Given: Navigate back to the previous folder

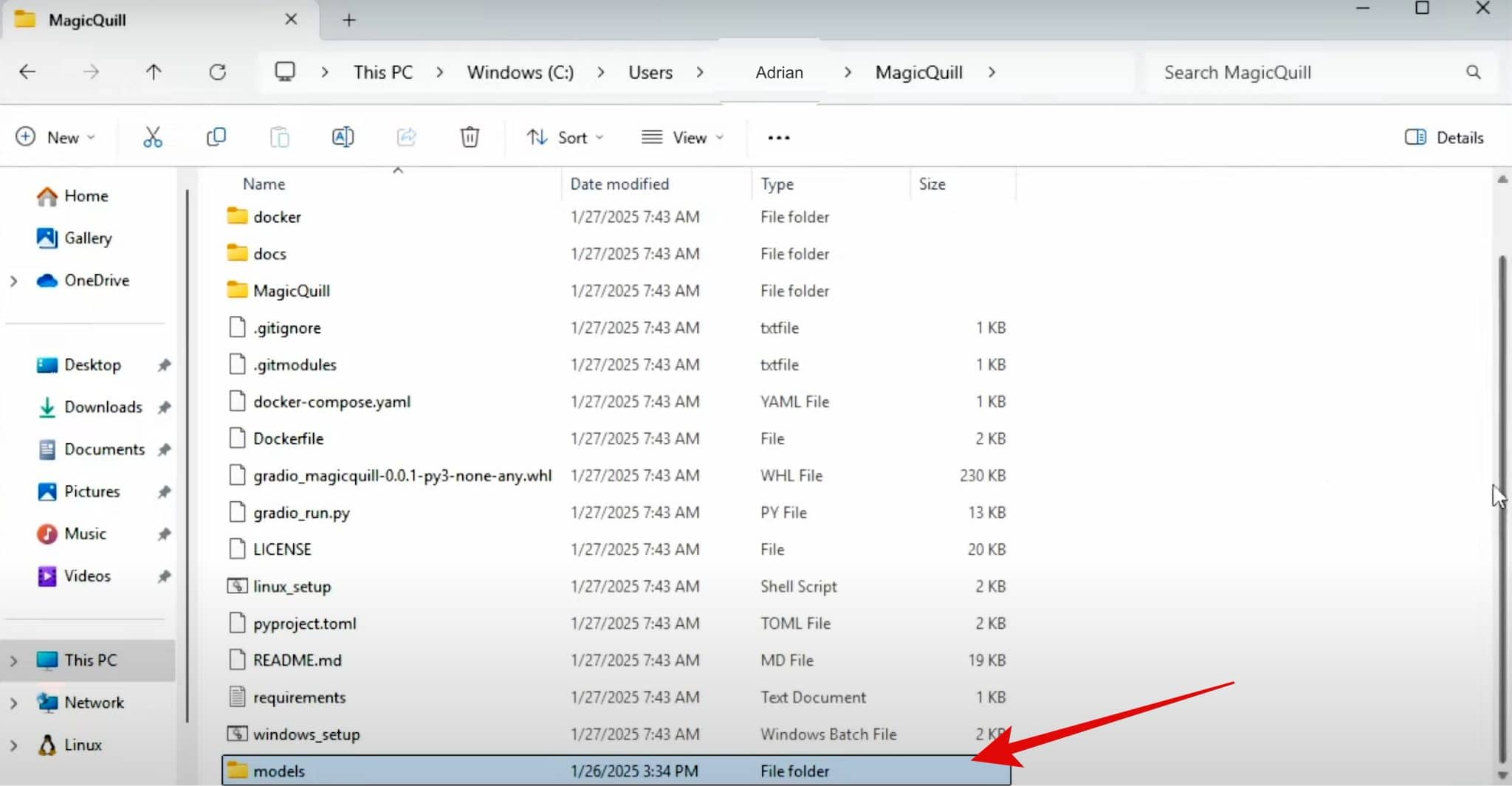Looking at the screenshot, I should point(27,72).
